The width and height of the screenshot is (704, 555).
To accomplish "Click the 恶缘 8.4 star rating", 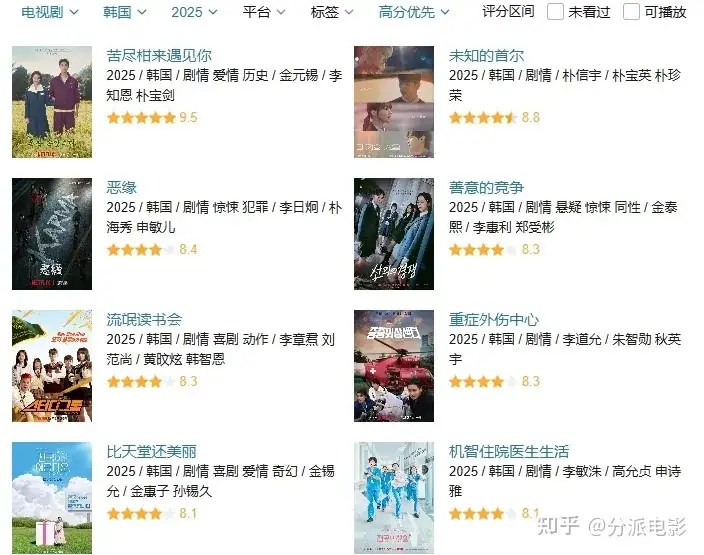I will click(152, 250).
